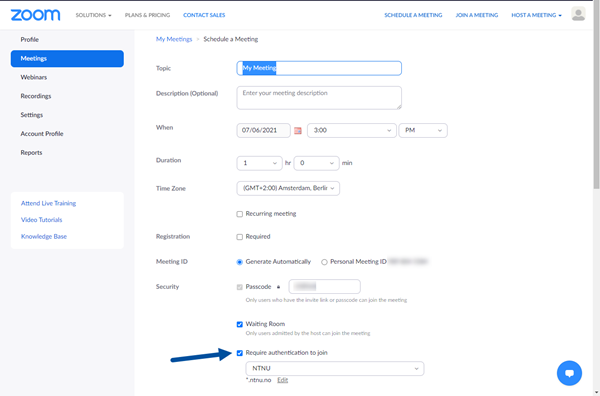Open the calendar date picker icon
The width and height of the screenshot is (600, 396).
click(298, 130)
